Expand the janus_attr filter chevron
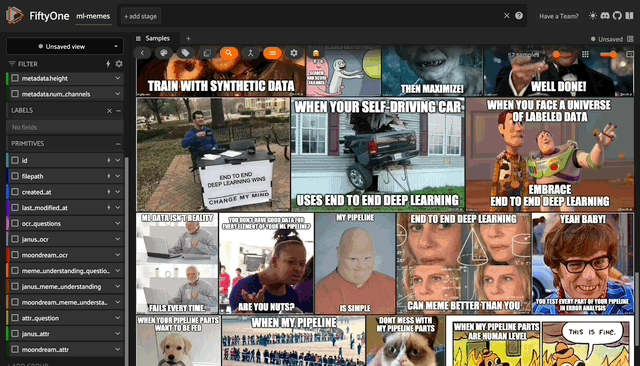The image size is (640, 366). [x=118, y=334]
